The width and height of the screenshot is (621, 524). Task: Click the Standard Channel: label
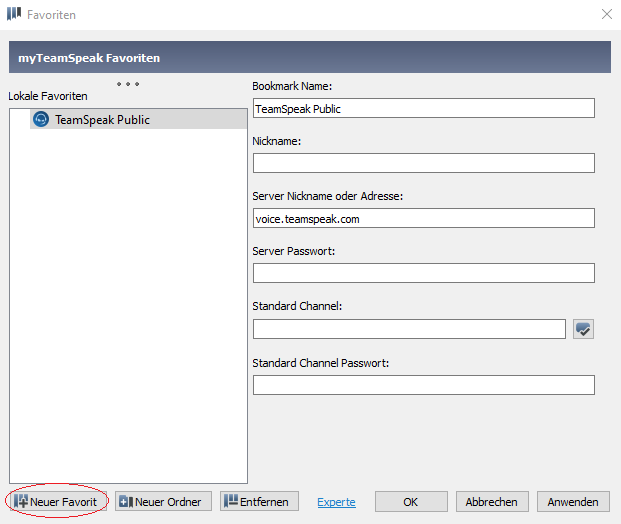click(x=297, y=307)
